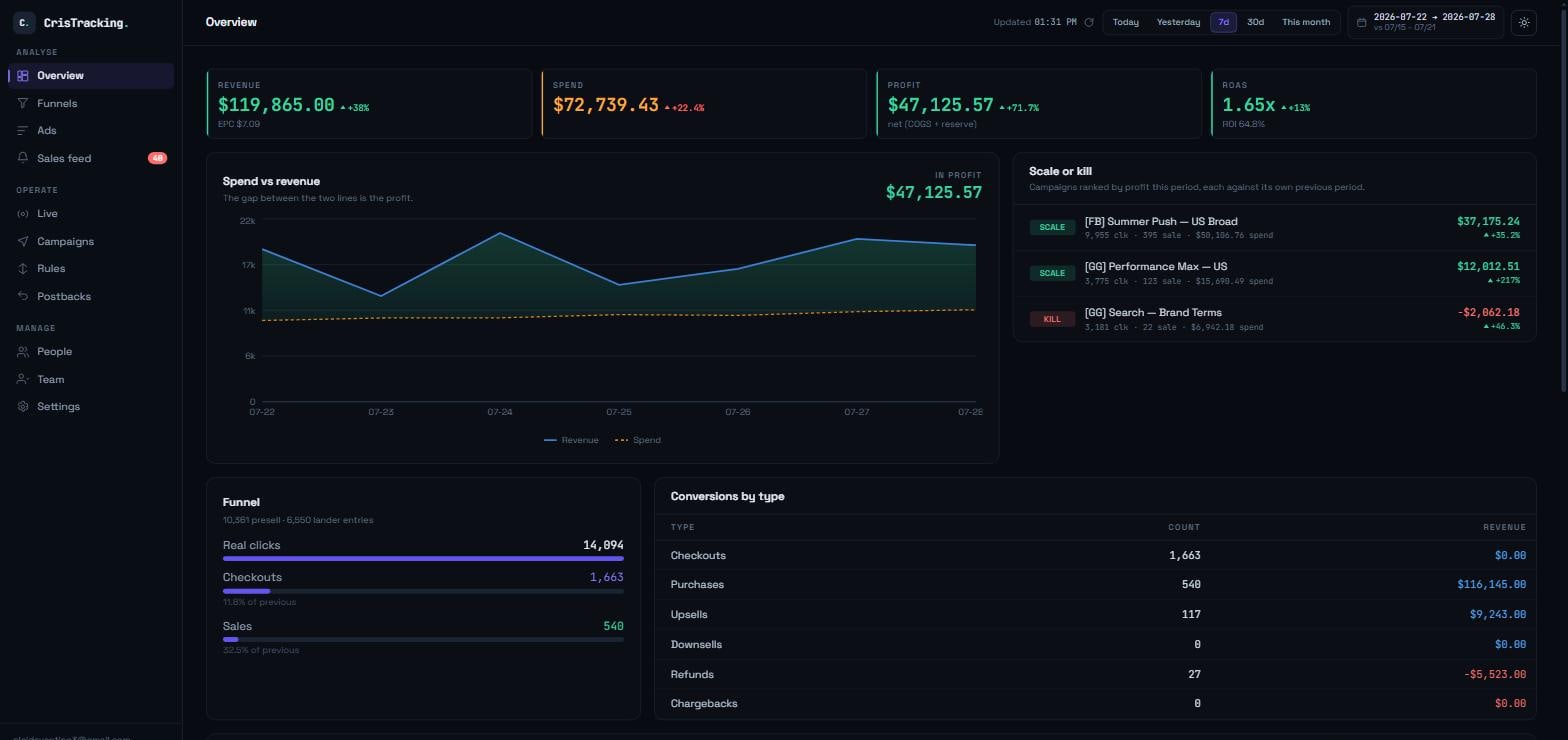Click the CrisTracking logo icon
Screen dimensions: 1568x740
pyautogui.click(x=23, y=22)
